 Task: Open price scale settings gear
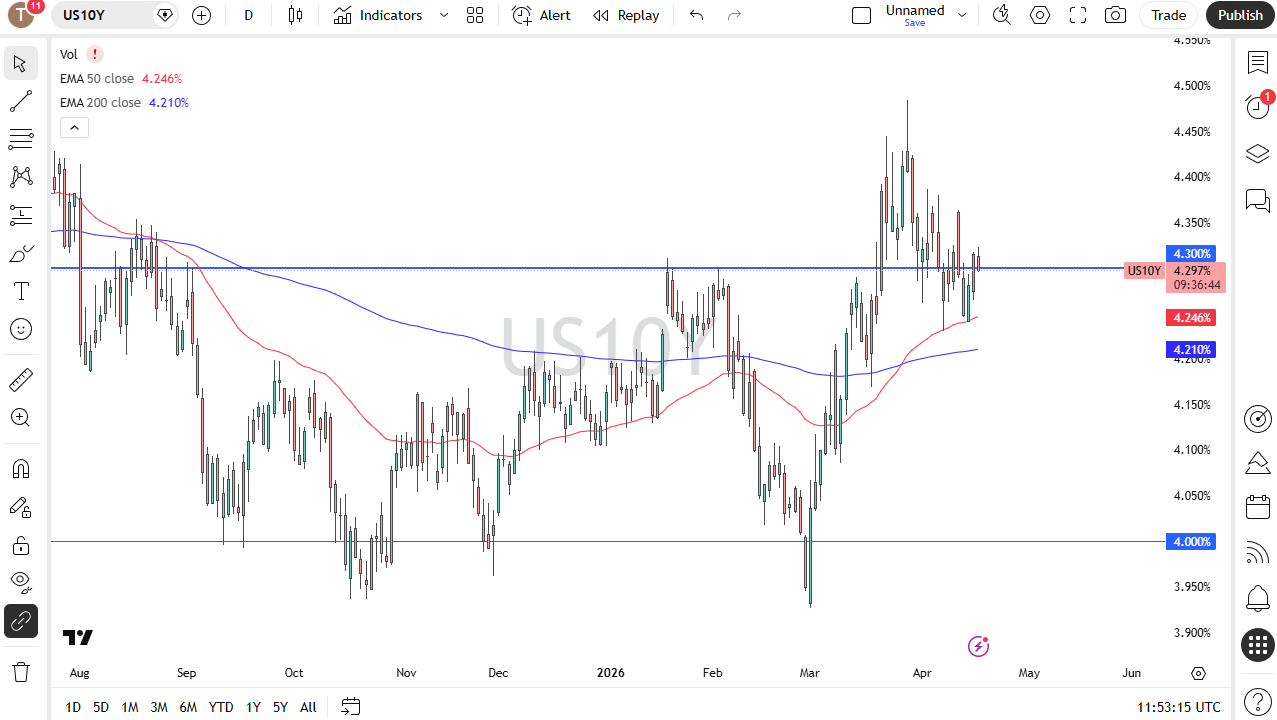coord(1199,673)
